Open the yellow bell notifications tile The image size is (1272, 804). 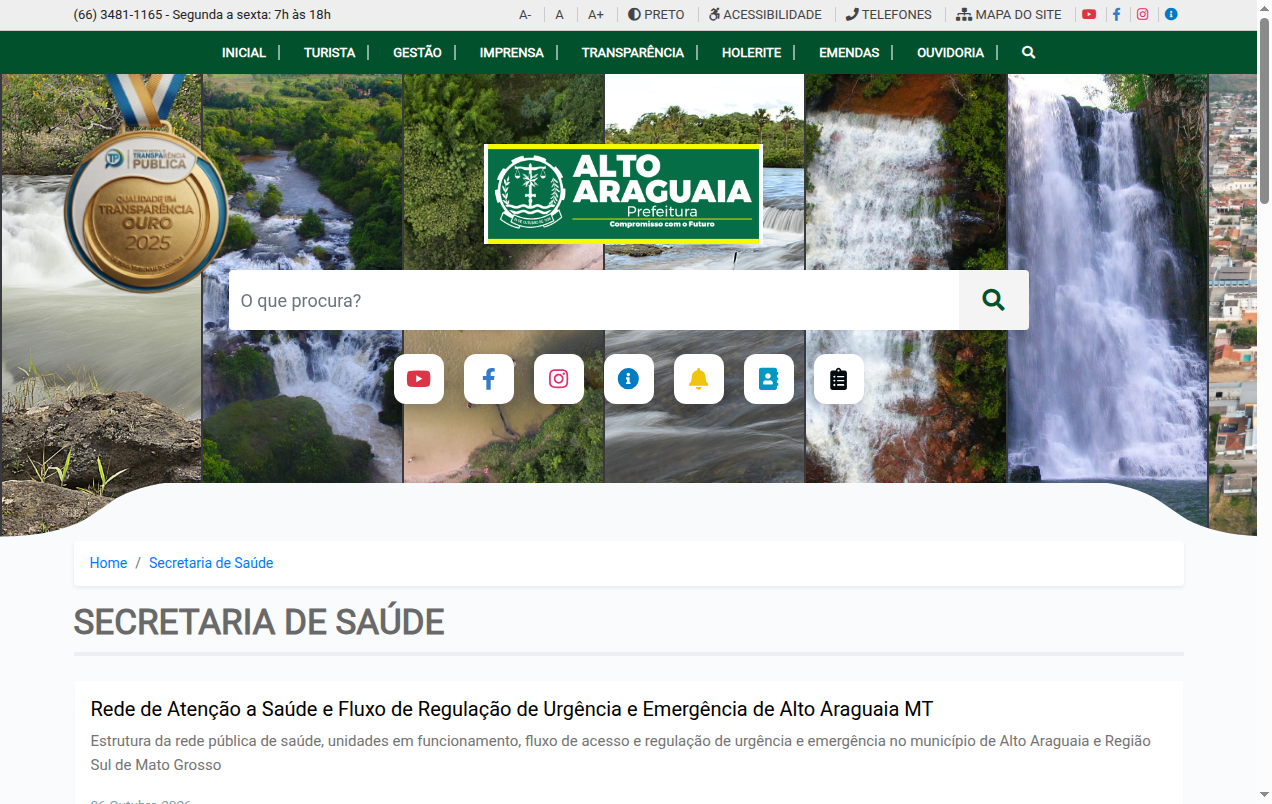tap(699, 379)
